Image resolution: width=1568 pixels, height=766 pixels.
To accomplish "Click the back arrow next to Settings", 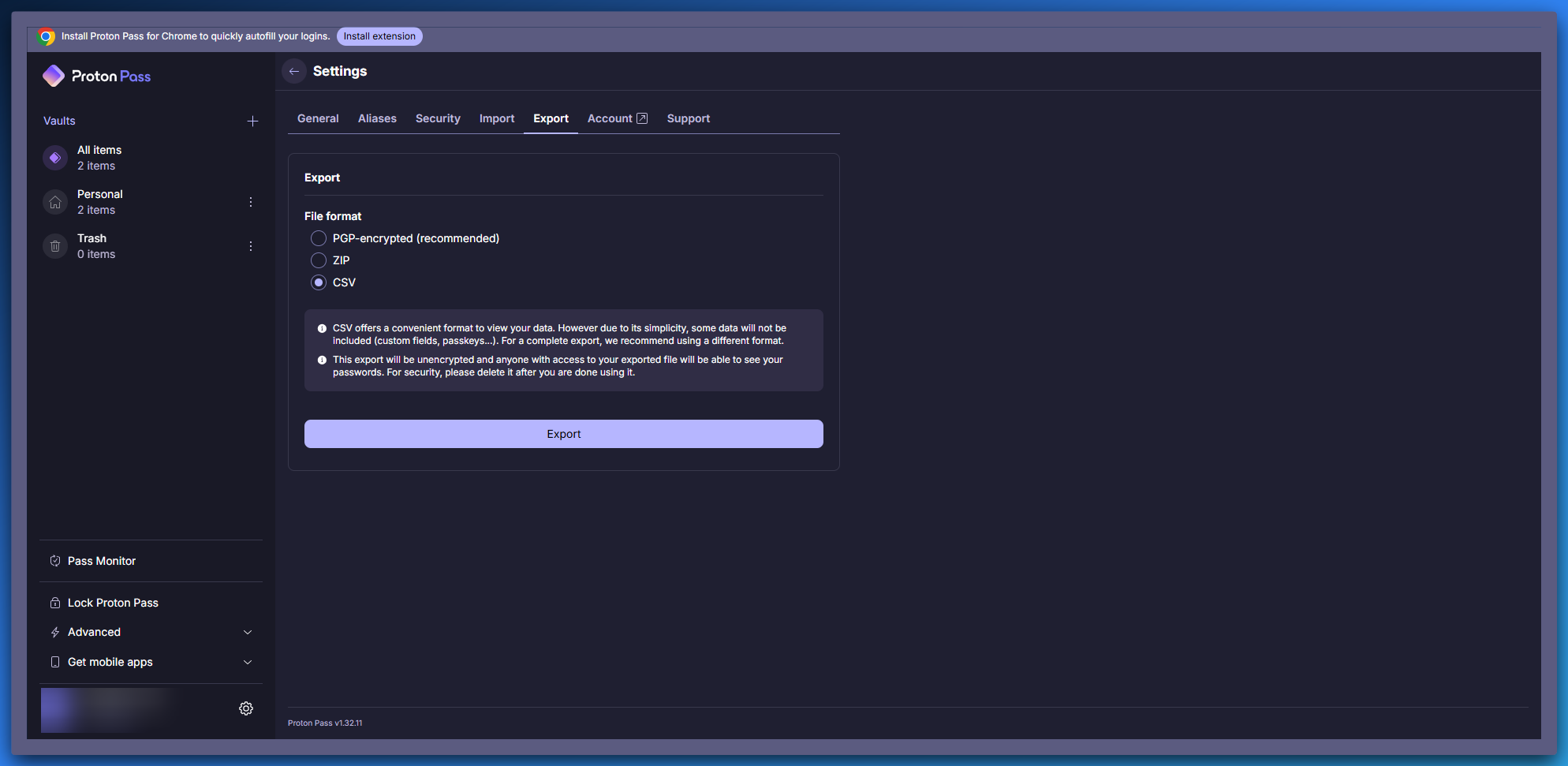I will click(x=294, y=71).
